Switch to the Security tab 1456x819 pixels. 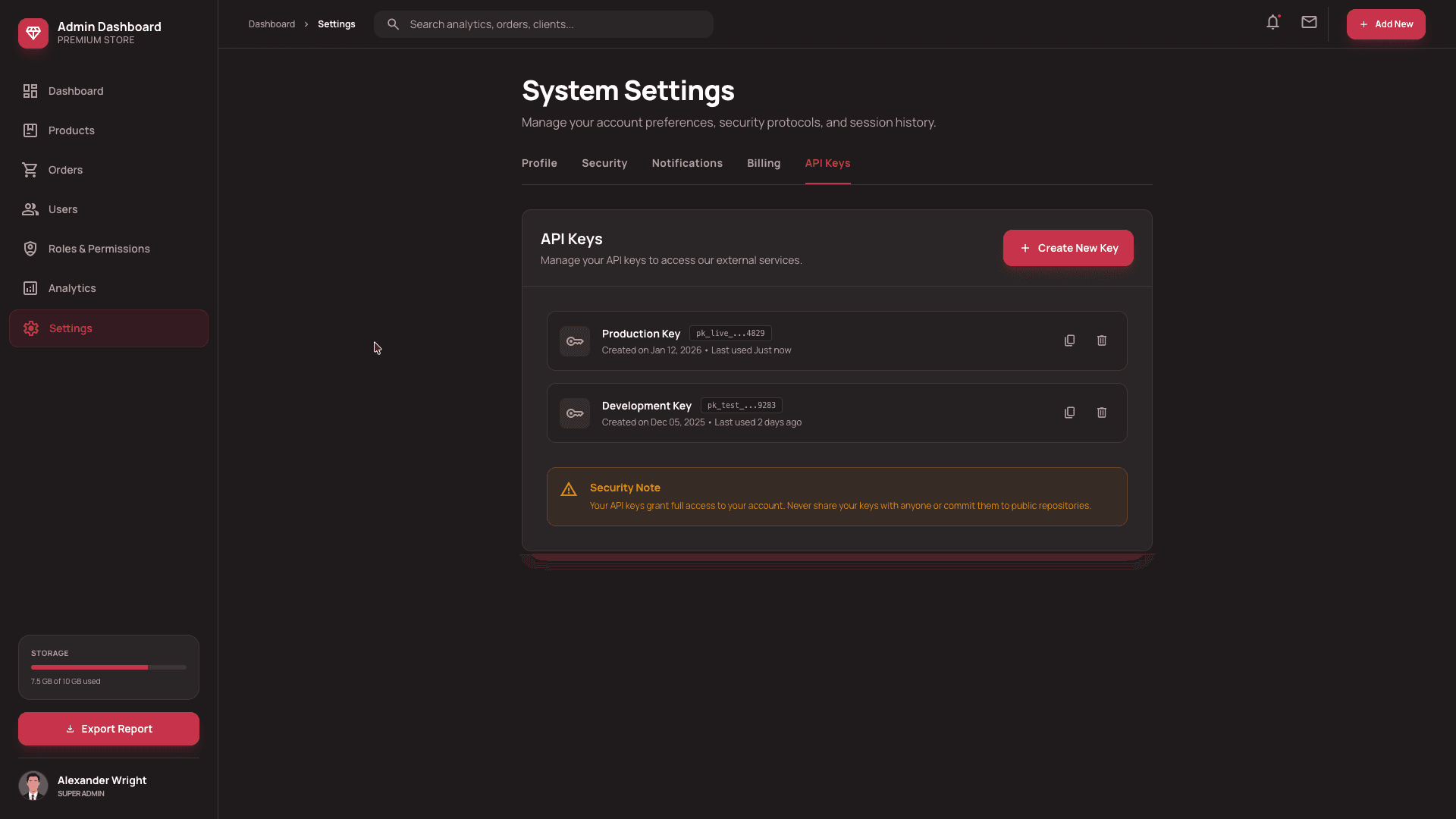(x=604, y=163)
